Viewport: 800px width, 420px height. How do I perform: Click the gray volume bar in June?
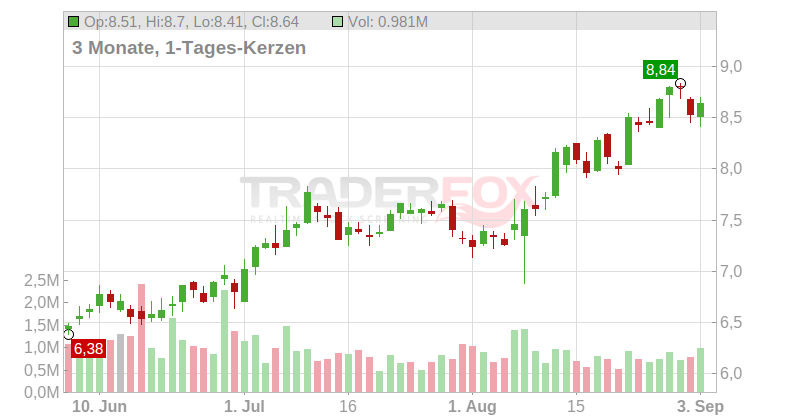coord(120,363)
